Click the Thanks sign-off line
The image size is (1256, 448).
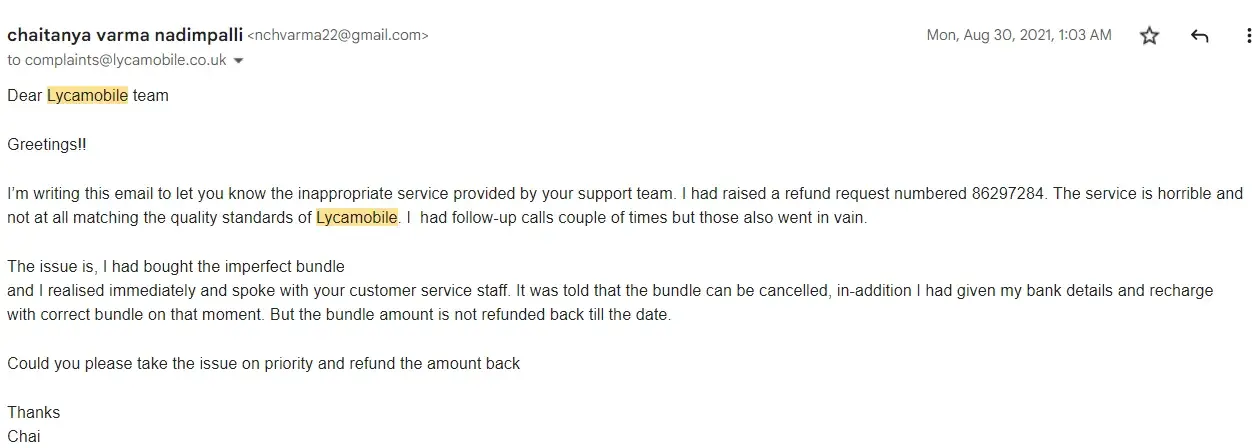33,413
